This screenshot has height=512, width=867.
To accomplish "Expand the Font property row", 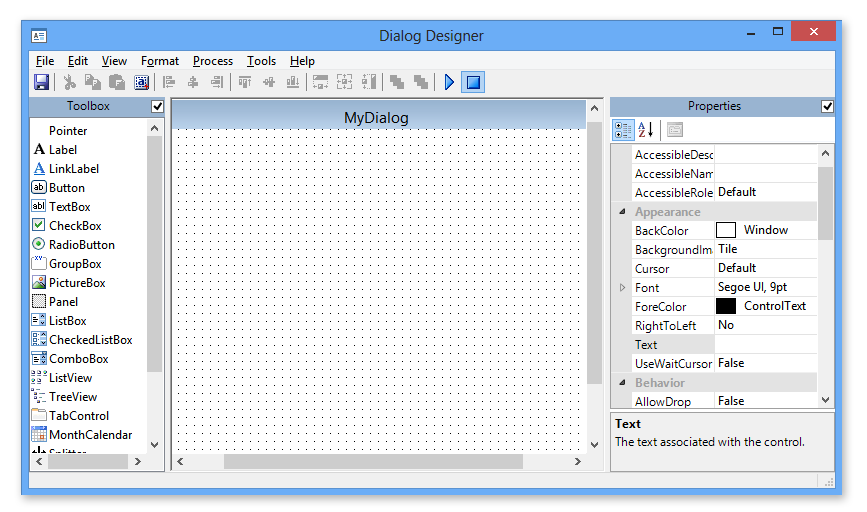I will click(x=622, y=288).
